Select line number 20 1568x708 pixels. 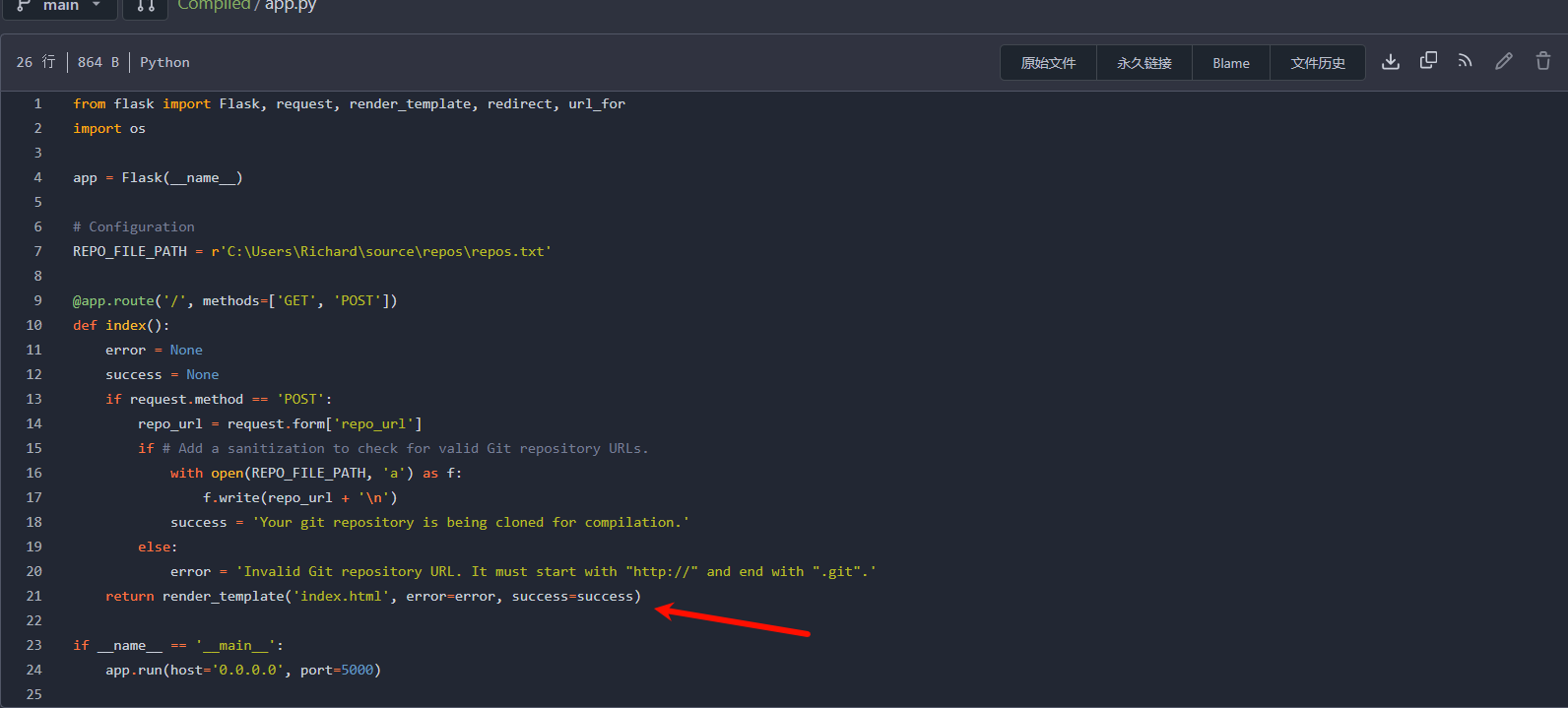tap(34, 571)
